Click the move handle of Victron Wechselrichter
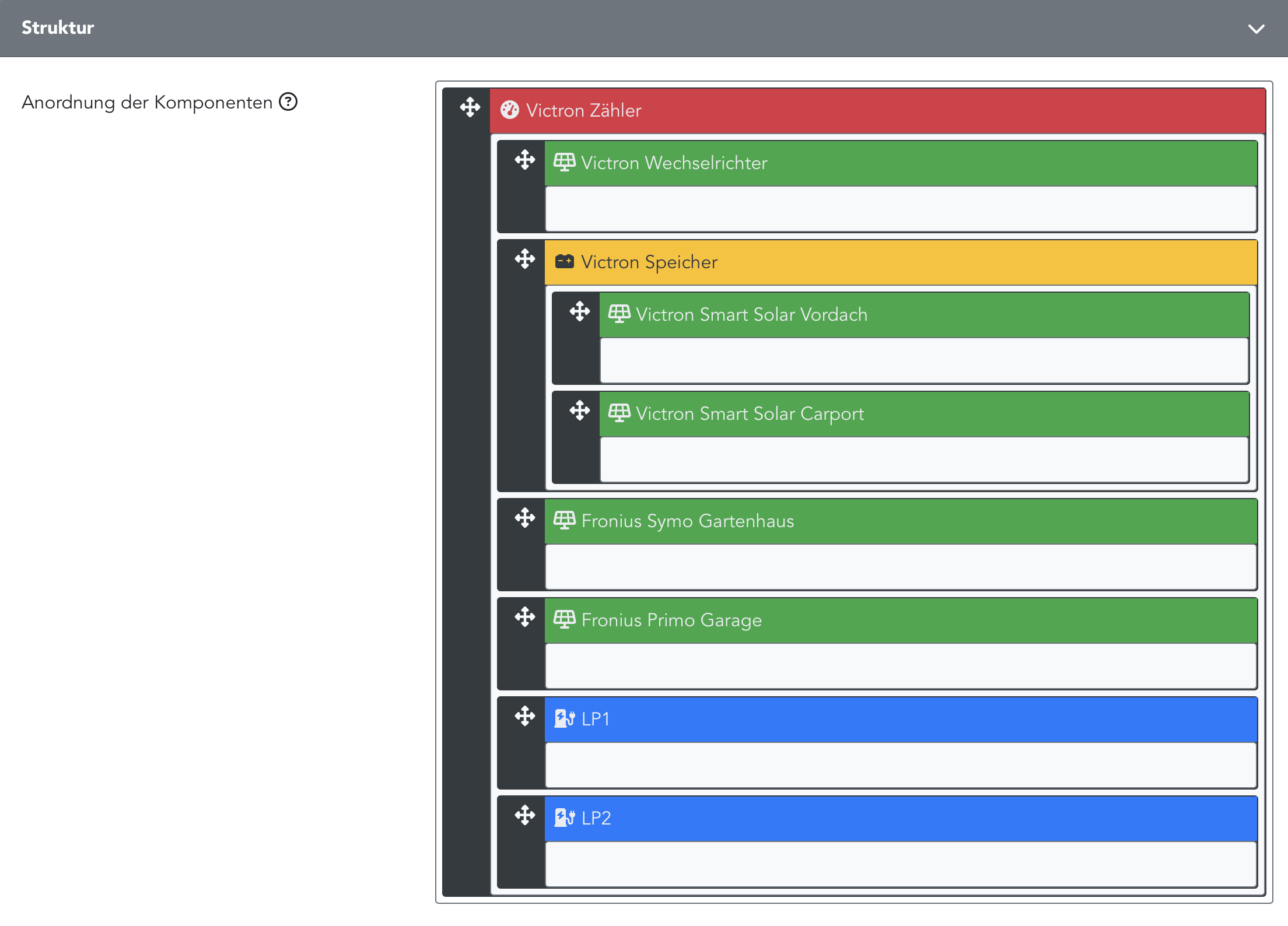 pyautogui.click(x=524, y=160)
